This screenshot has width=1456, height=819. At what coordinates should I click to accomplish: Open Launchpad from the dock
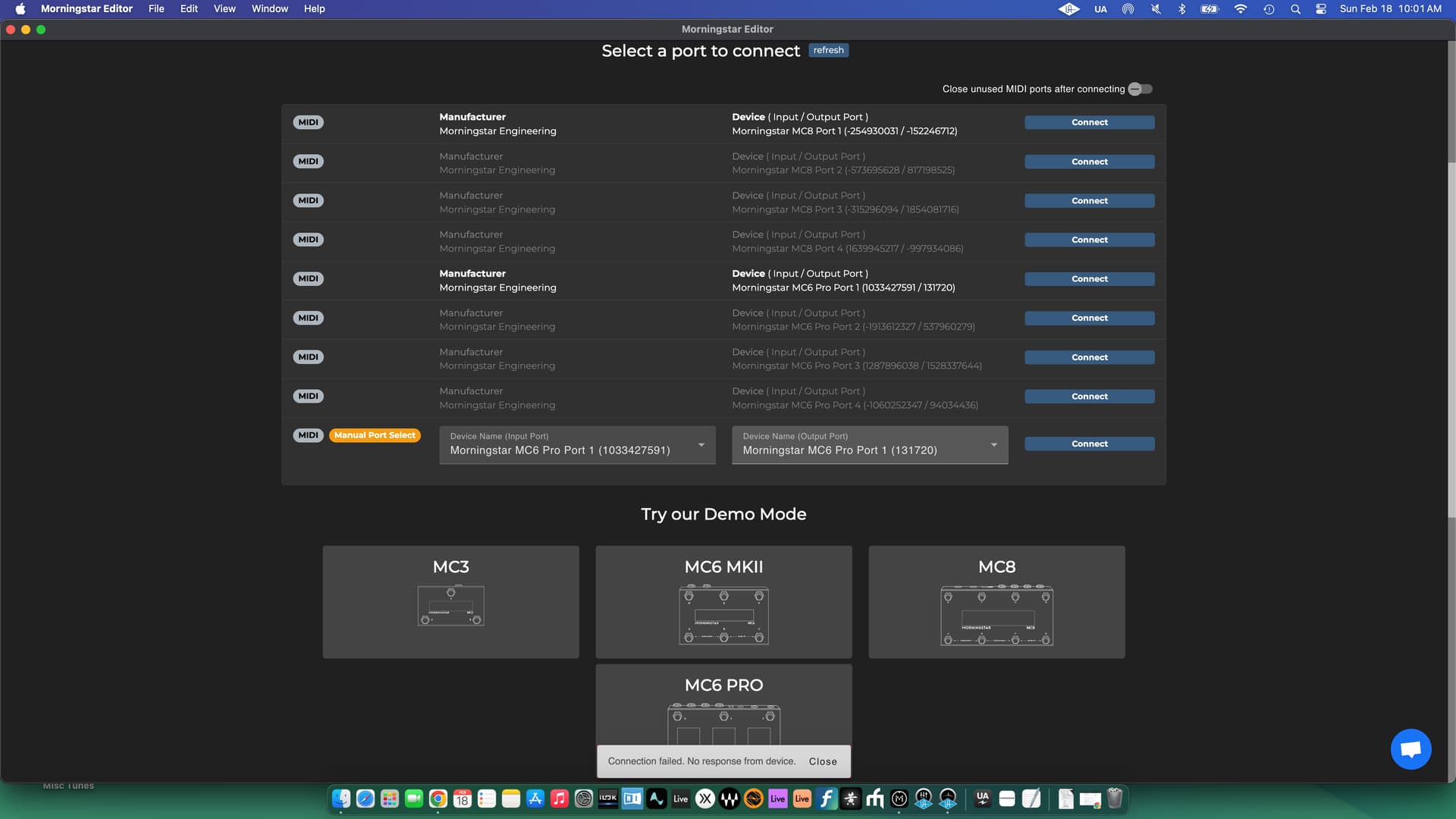[390, 799]
